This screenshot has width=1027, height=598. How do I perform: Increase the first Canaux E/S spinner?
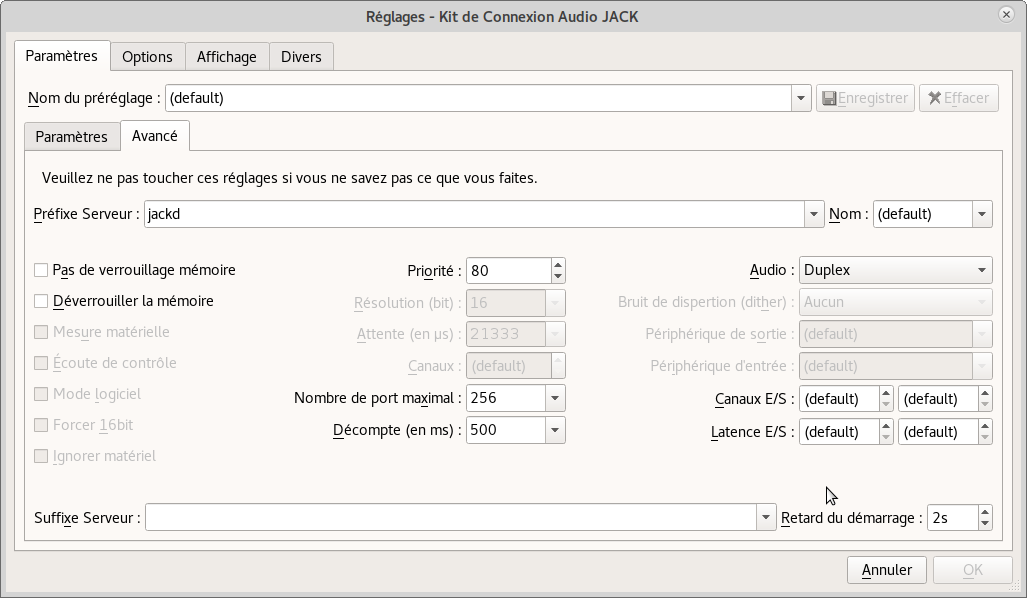[886, 393]
